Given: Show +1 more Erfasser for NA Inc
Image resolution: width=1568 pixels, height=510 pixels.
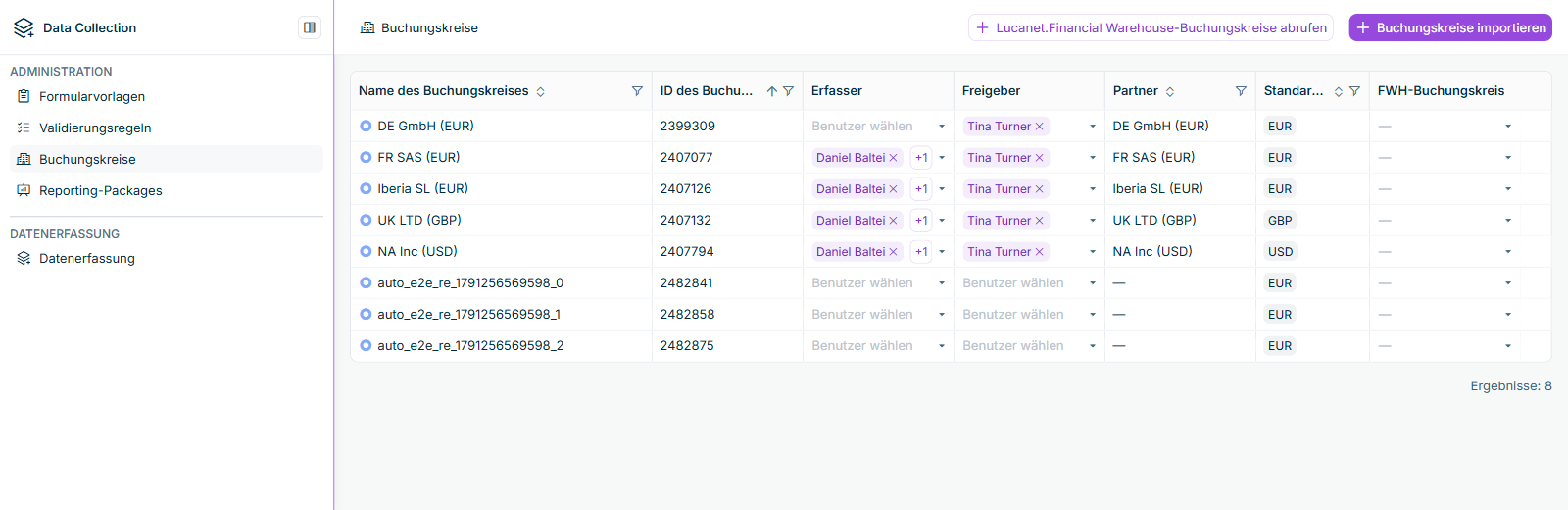Looking at the screenshot, I should 921,252.
